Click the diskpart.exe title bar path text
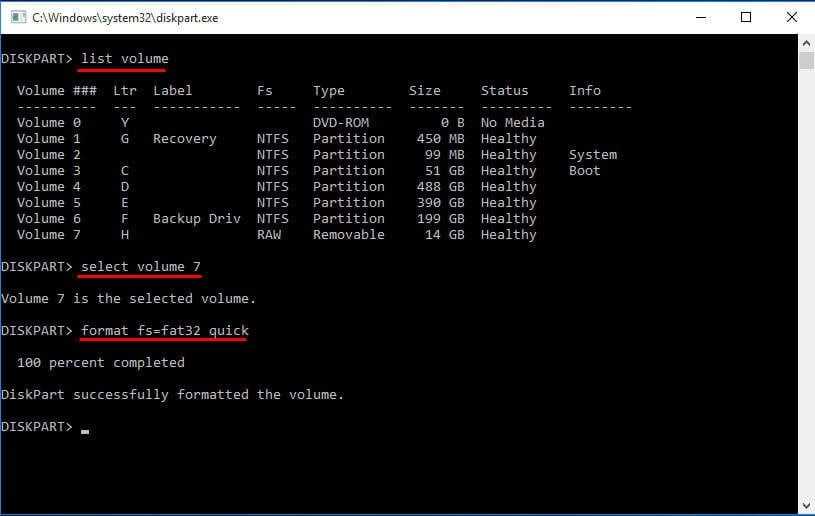Viewport: 815px width, 516px height. click(125, 18)
